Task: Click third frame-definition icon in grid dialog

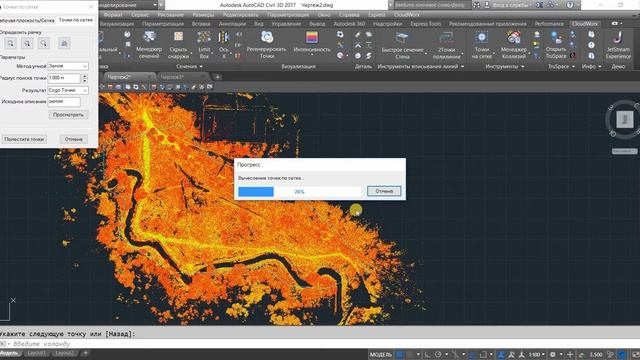Action: (43, 43)
